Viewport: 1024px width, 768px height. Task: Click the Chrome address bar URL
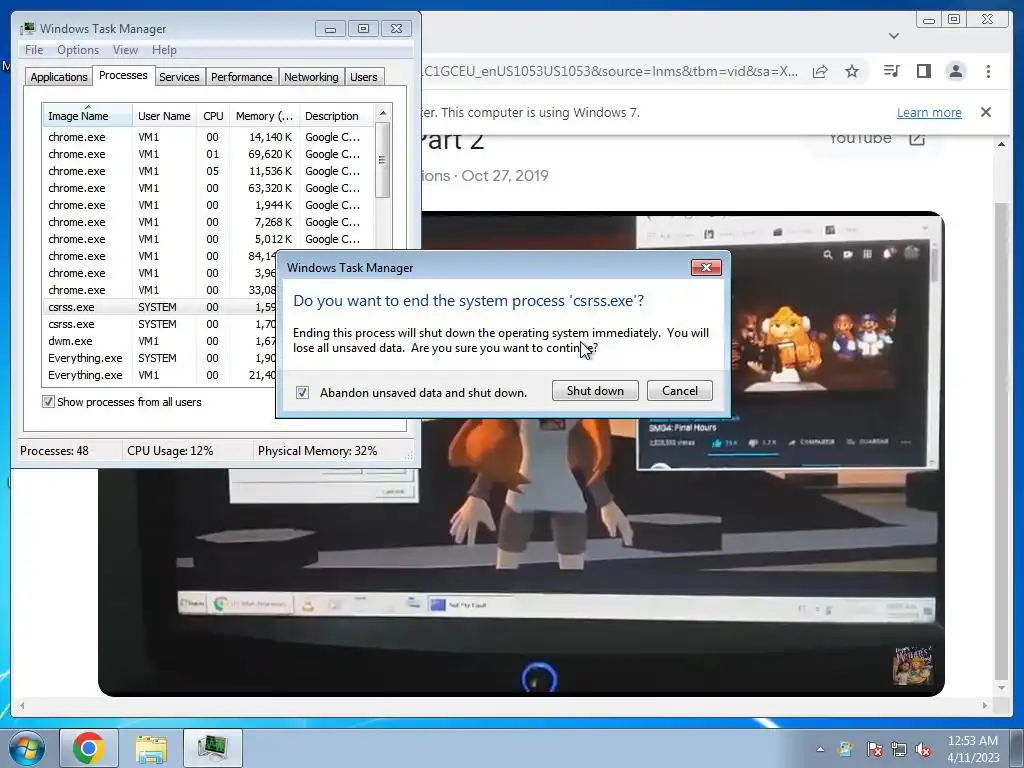[x=611, y=71]
